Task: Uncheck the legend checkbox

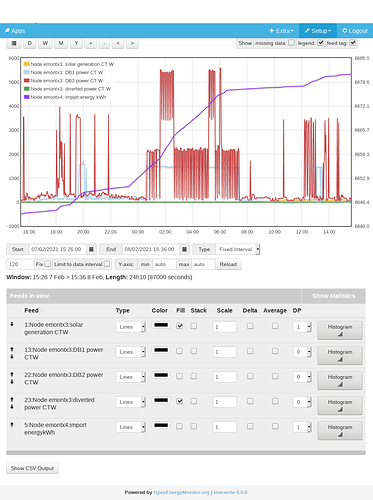Action: 320,43
